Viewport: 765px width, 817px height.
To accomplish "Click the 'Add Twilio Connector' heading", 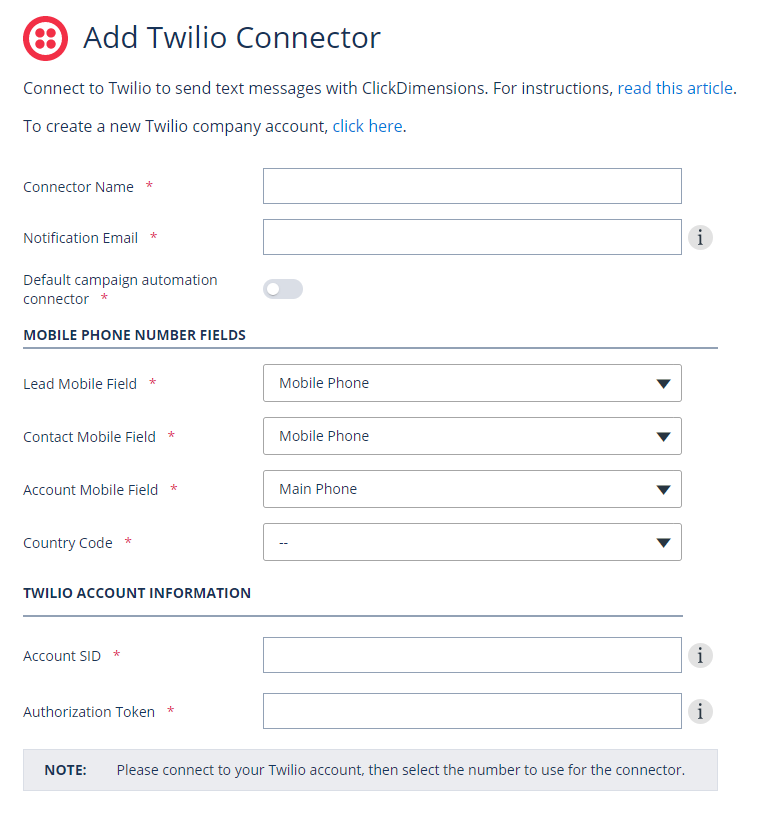I will pos(232,38).
